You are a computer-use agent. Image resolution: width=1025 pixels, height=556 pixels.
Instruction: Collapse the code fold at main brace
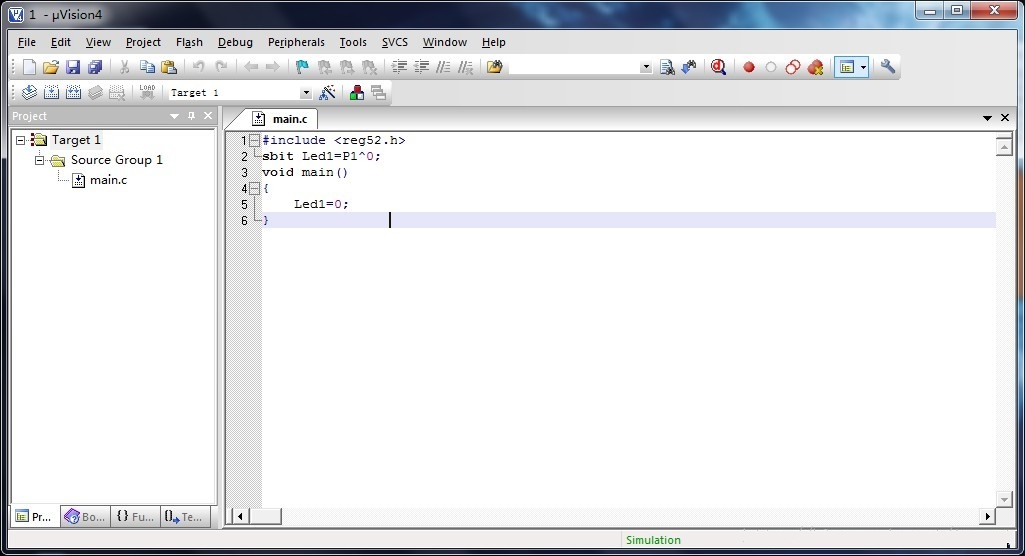pyautogui.click(x=254, y=189)
